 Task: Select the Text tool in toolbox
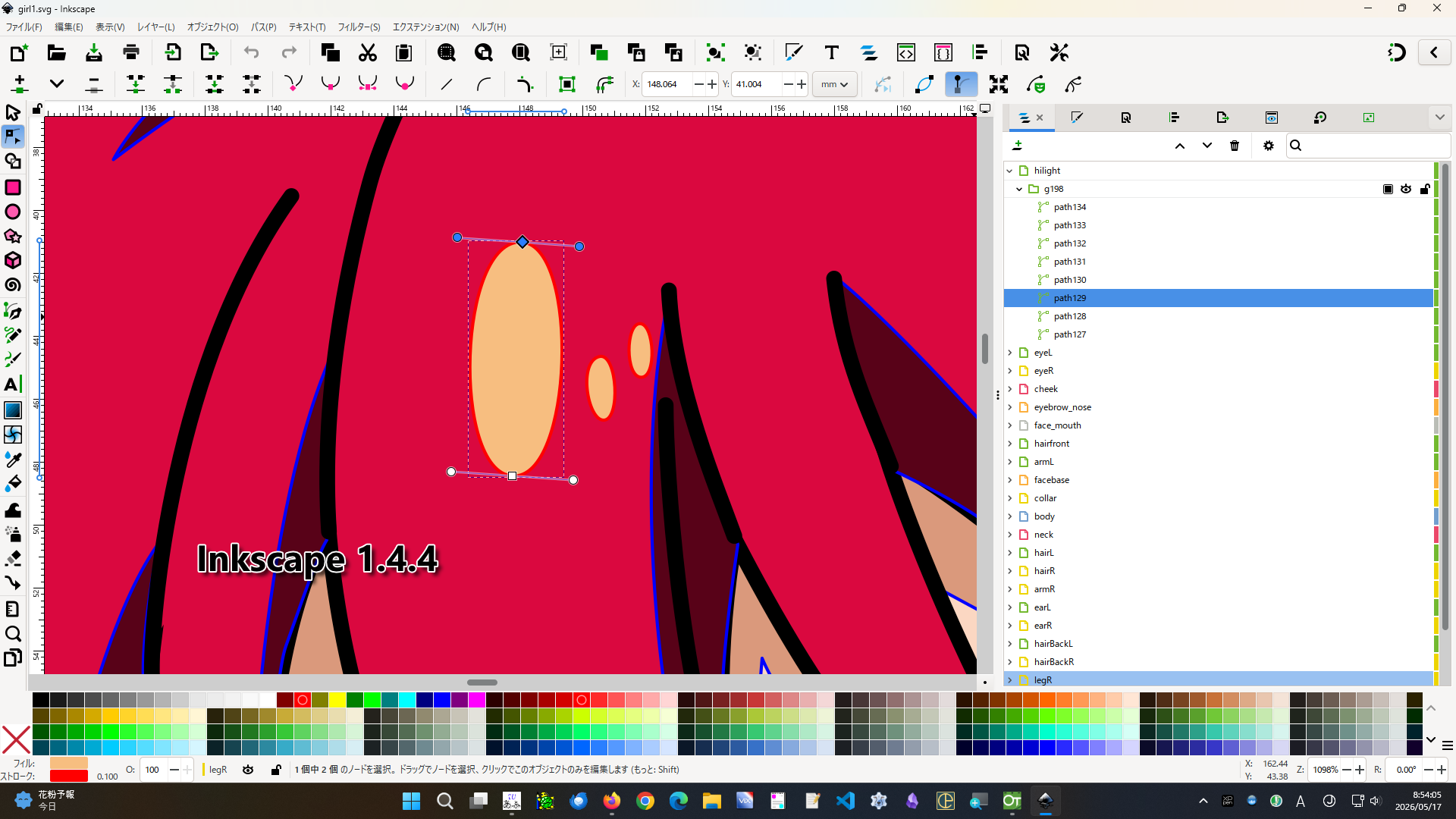[x=13, y=384]
